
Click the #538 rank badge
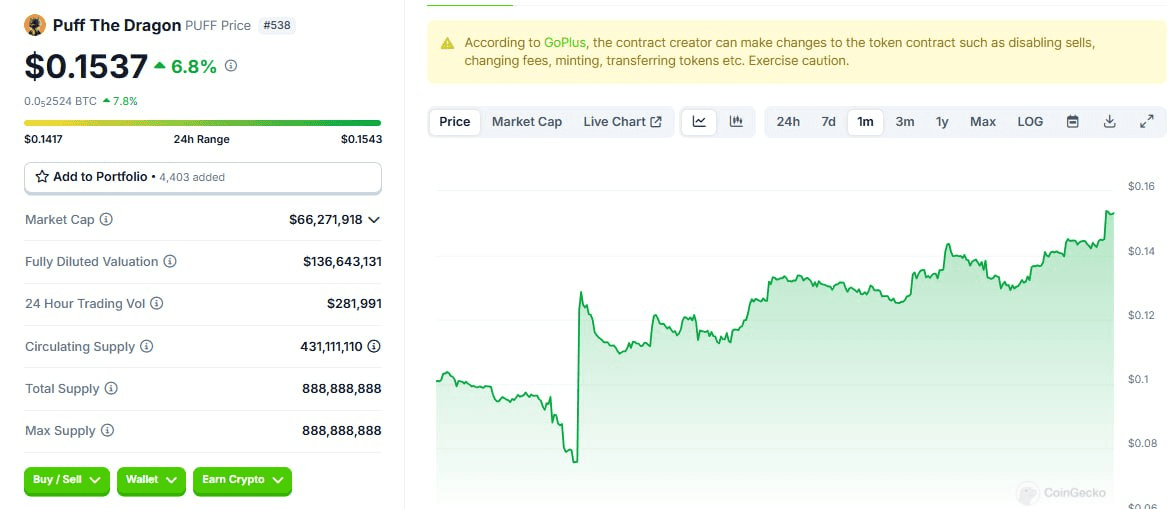pyautogui.click(x=277, y=25)
